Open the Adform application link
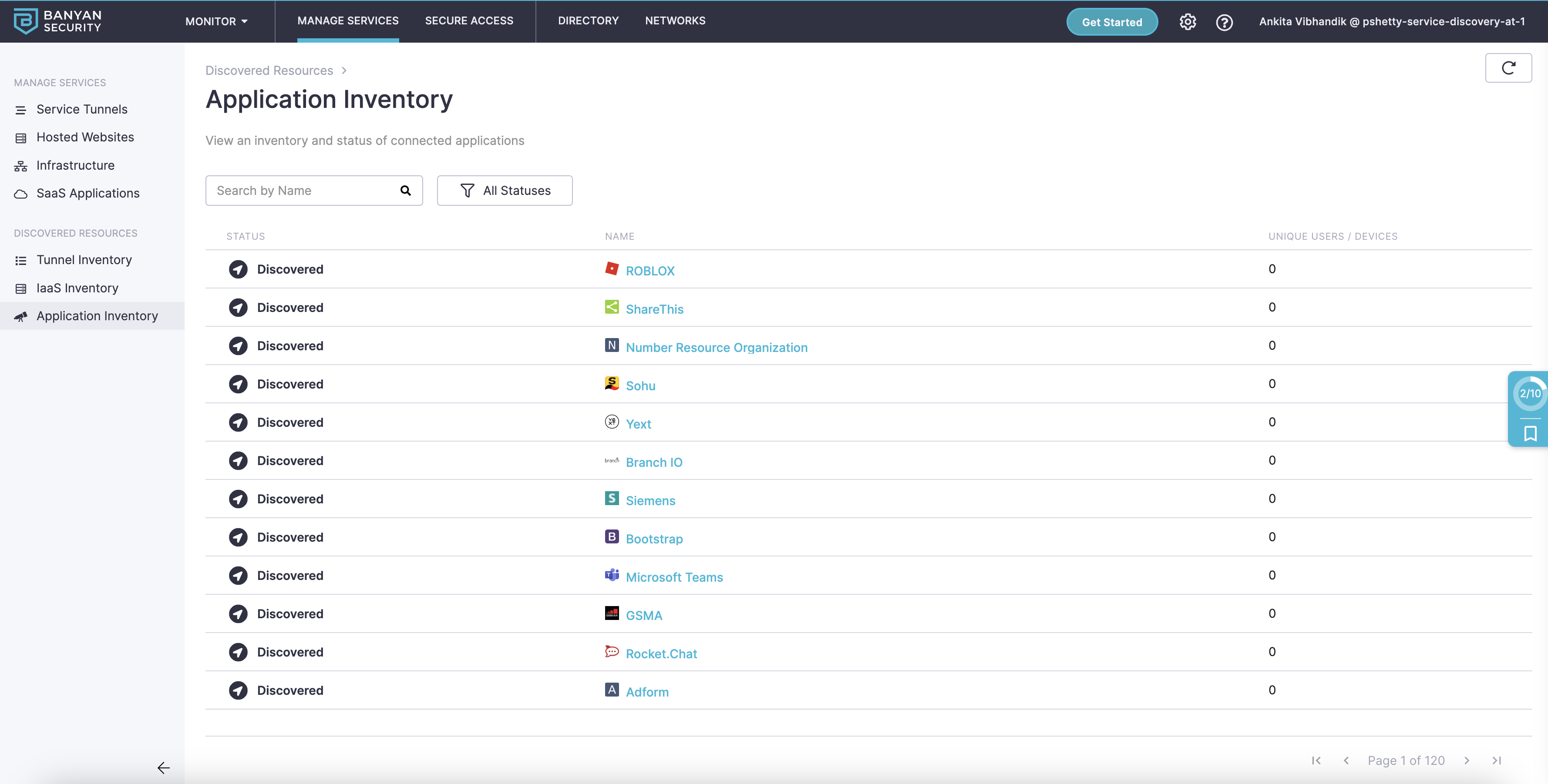 point(647,692)
